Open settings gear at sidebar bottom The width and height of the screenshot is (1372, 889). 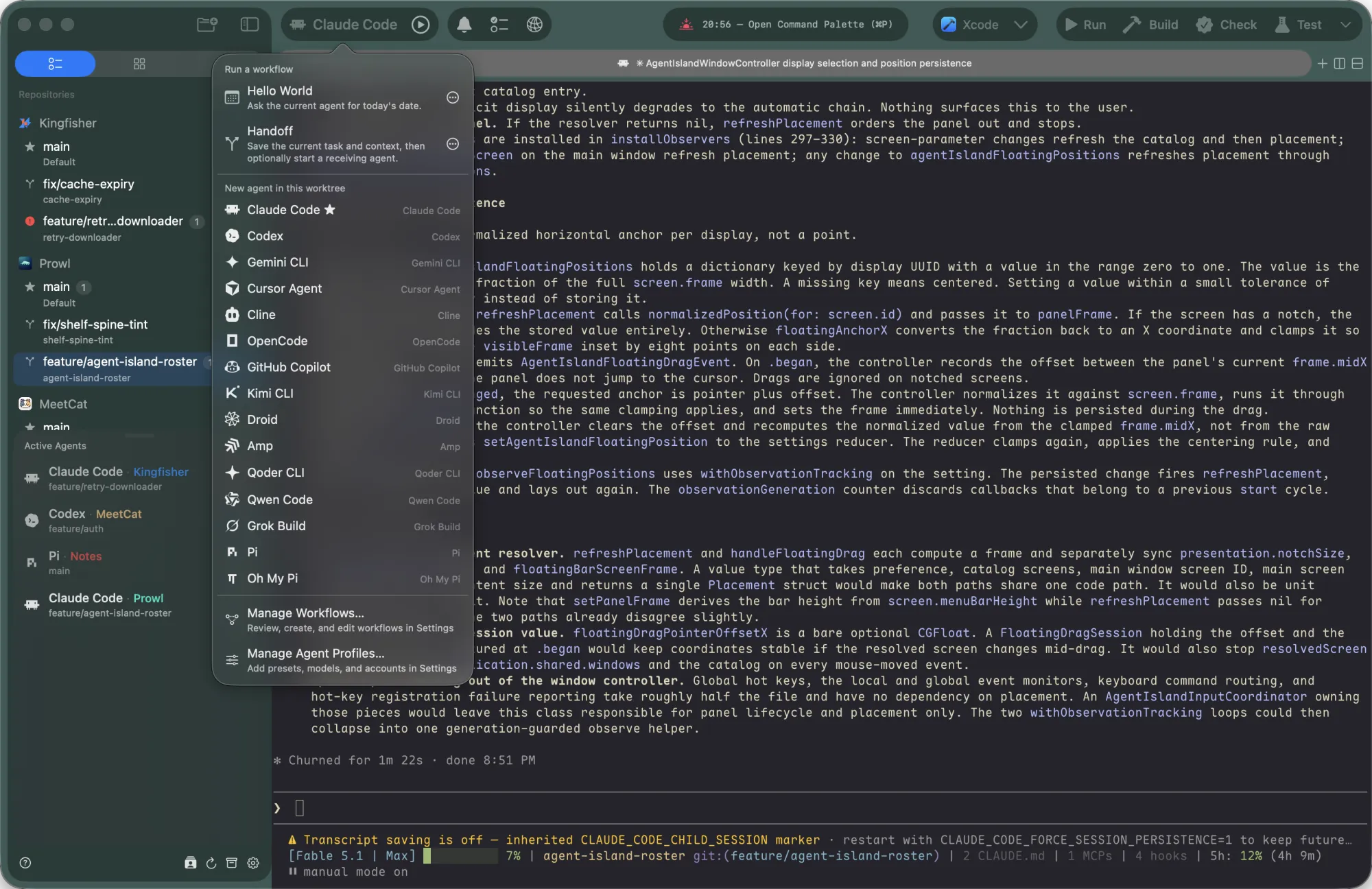click(x=253, y=863)
